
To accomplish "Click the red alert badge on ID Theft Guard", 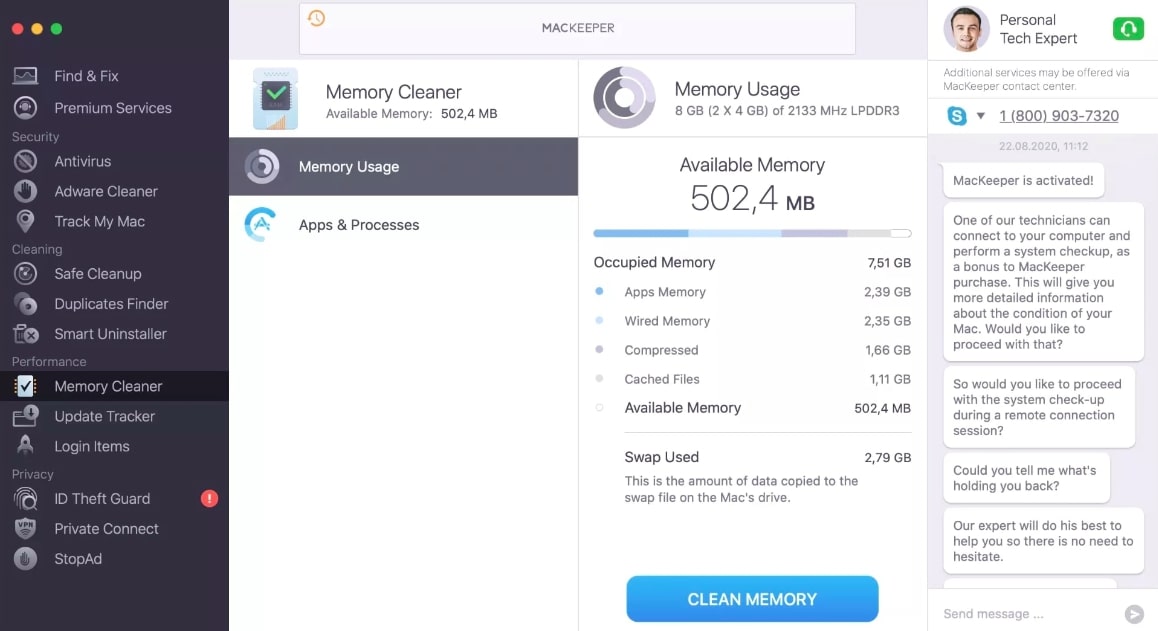I will click(x=210, y=499).
